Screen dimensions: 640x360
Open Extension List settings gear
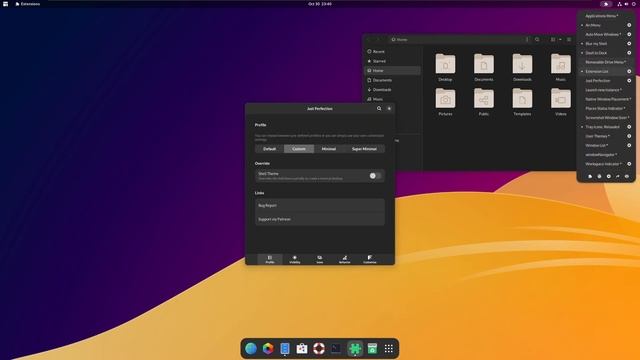(629, 71)
